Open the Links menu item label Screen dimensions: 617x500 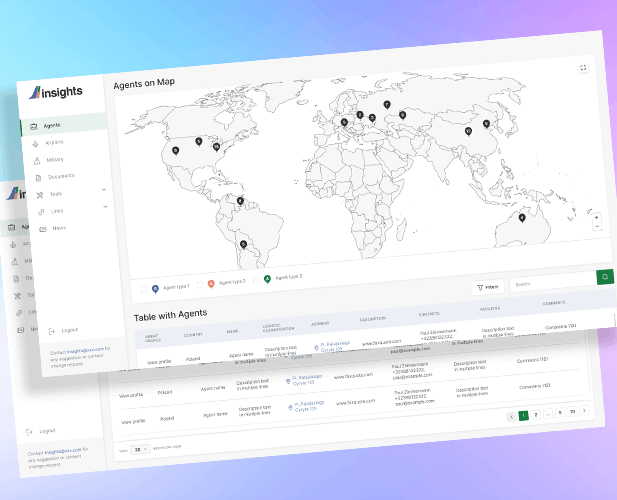coord(57,211)
